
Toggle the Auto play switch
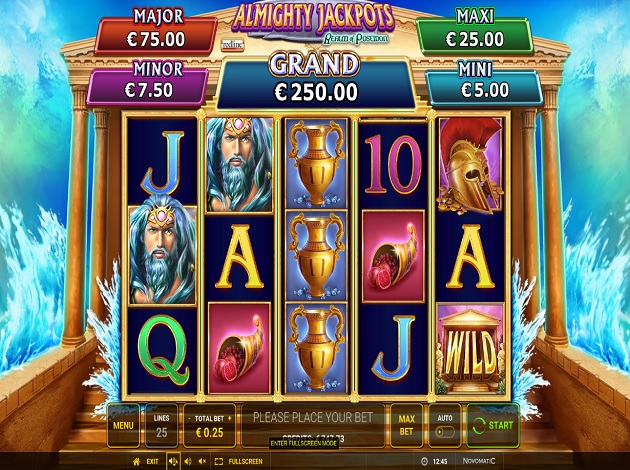tap(445, 432)
